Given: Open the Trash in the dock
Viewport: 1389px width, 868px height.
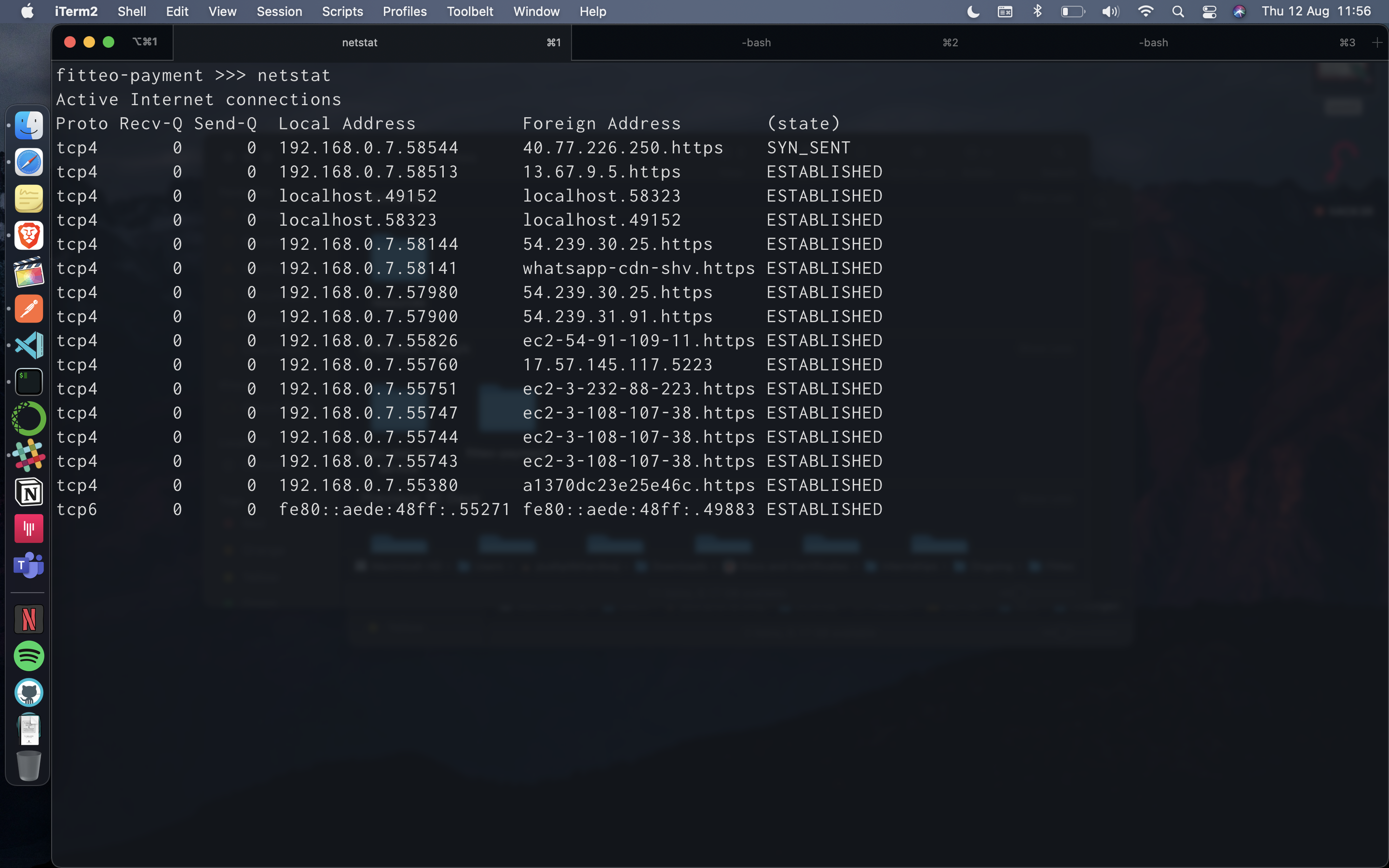Looking at the screenshot, I should pos(29,766).
